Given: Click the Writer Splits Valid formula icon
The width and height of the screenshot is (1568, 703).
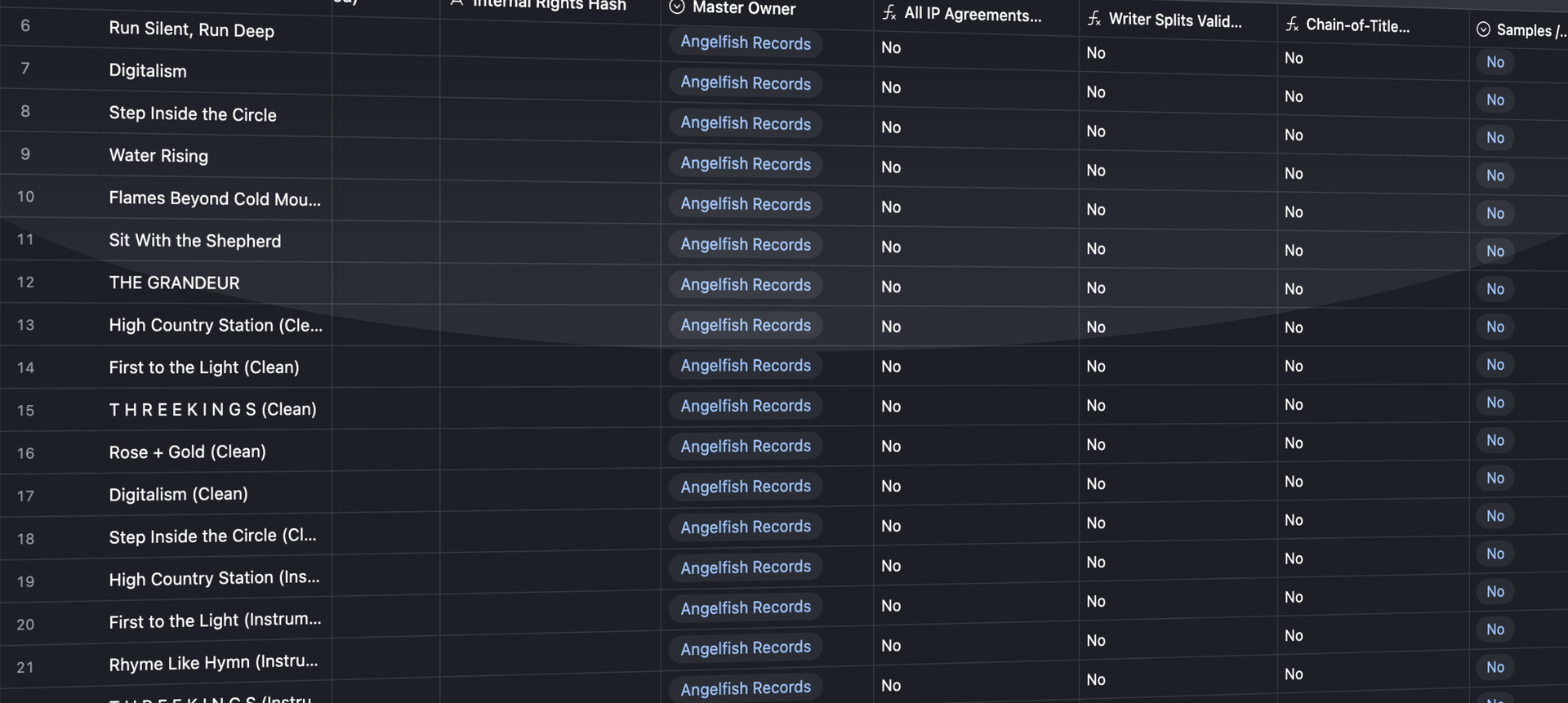Looking at the screenshot, I should [x=1094, y=19].
